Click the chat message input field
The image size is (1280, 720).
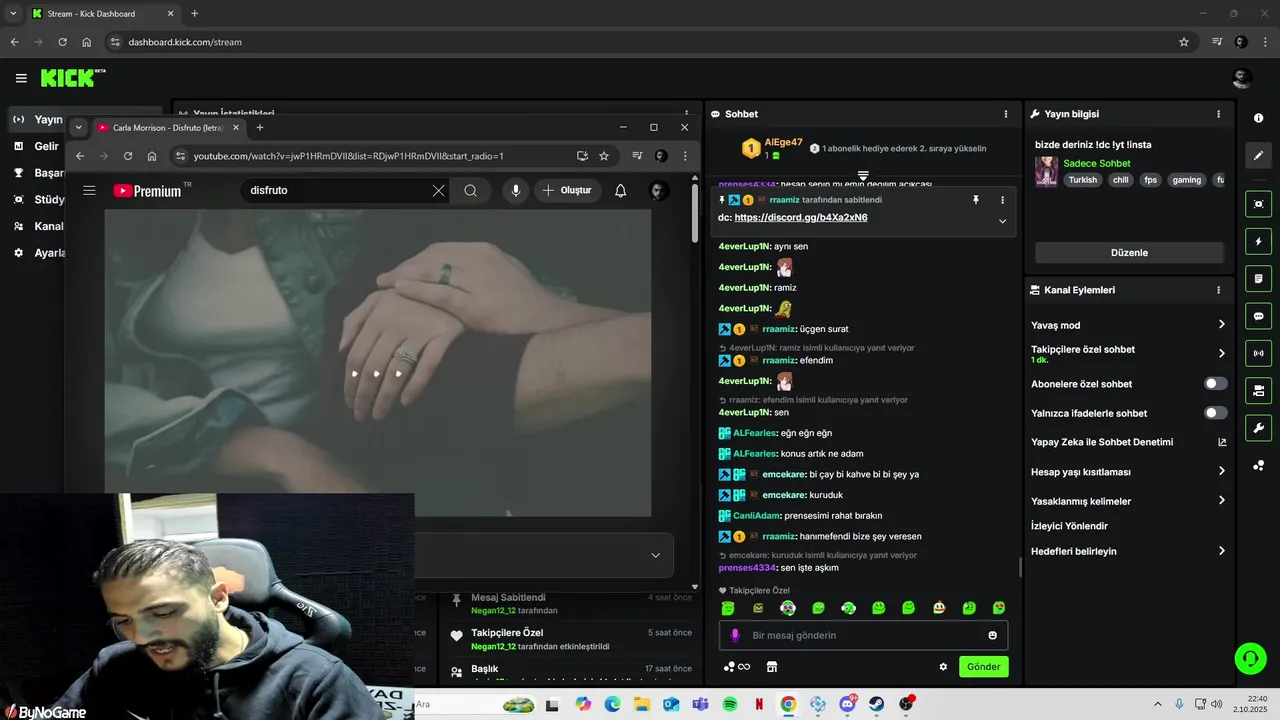(863, 635)
